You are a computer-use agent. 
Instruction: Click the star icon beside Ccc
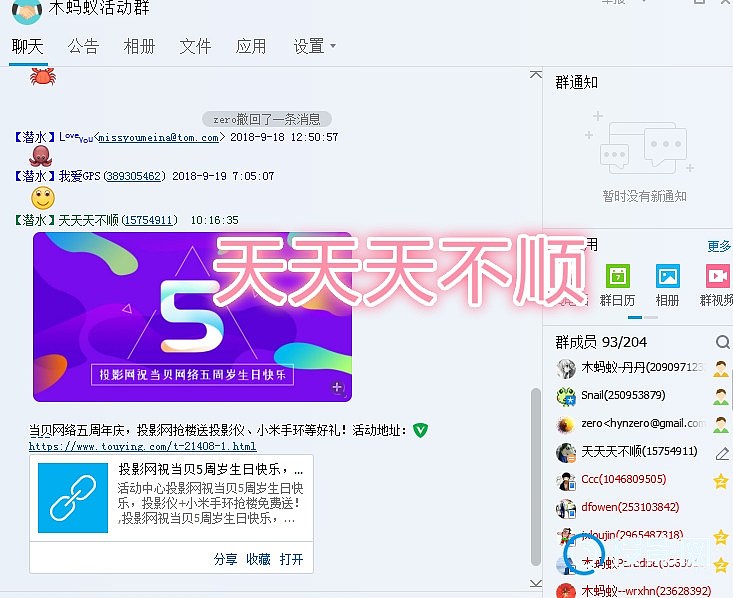(x=721, y=481)
